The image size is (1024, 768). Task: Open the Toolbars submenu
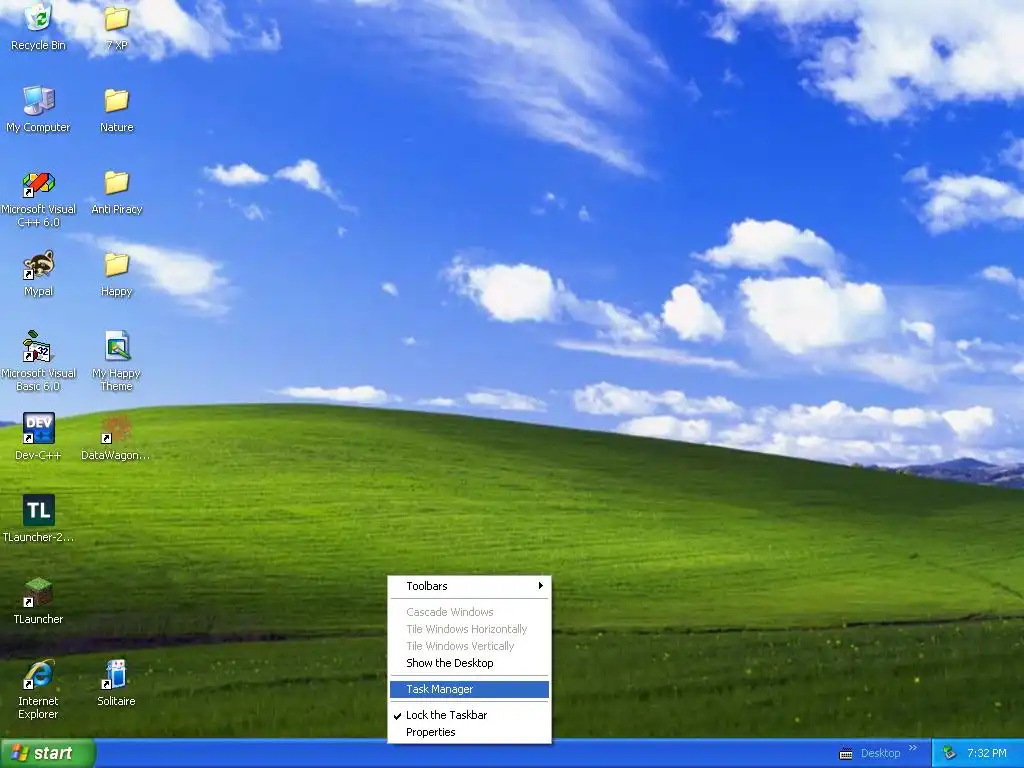[x=470, y=586]
